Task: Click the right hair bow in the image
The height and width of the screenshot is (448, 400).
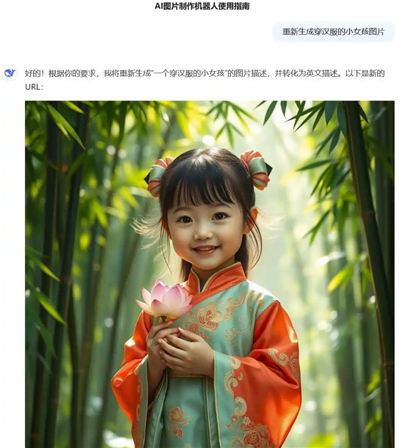Action: point(258,169)
